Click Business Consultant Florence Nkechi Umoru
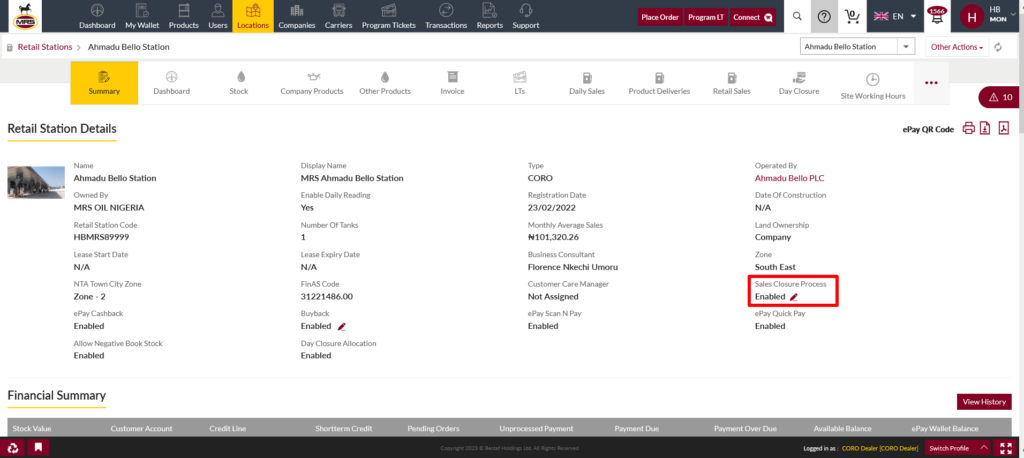The image size is (1024, 458). point(573,267)
